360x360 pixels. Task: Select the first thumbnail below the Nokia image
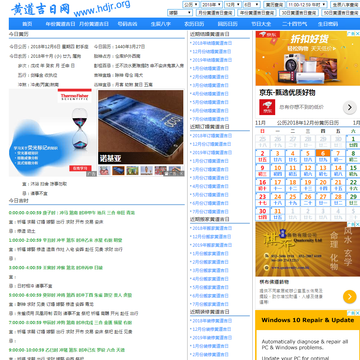pos(104,171)
